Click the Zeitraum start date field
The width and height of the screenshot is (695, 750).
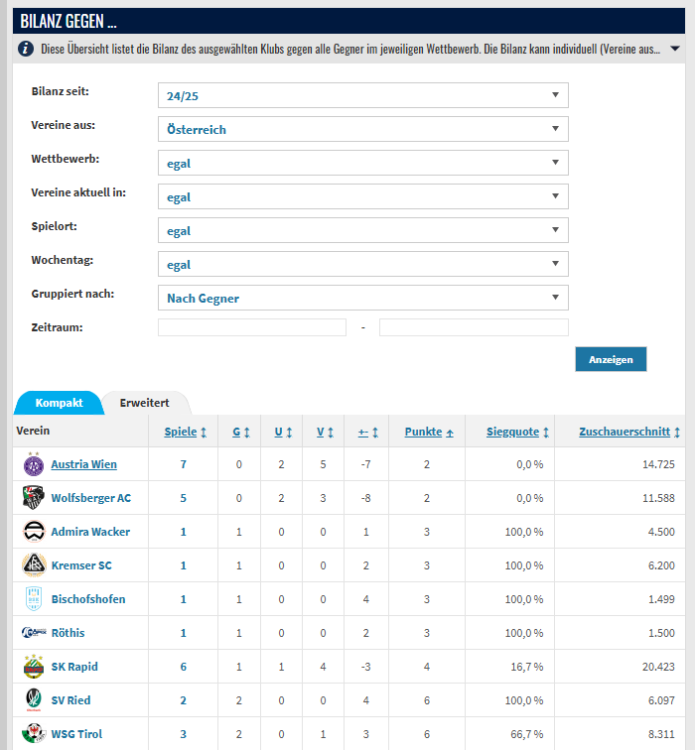(252, 328)
